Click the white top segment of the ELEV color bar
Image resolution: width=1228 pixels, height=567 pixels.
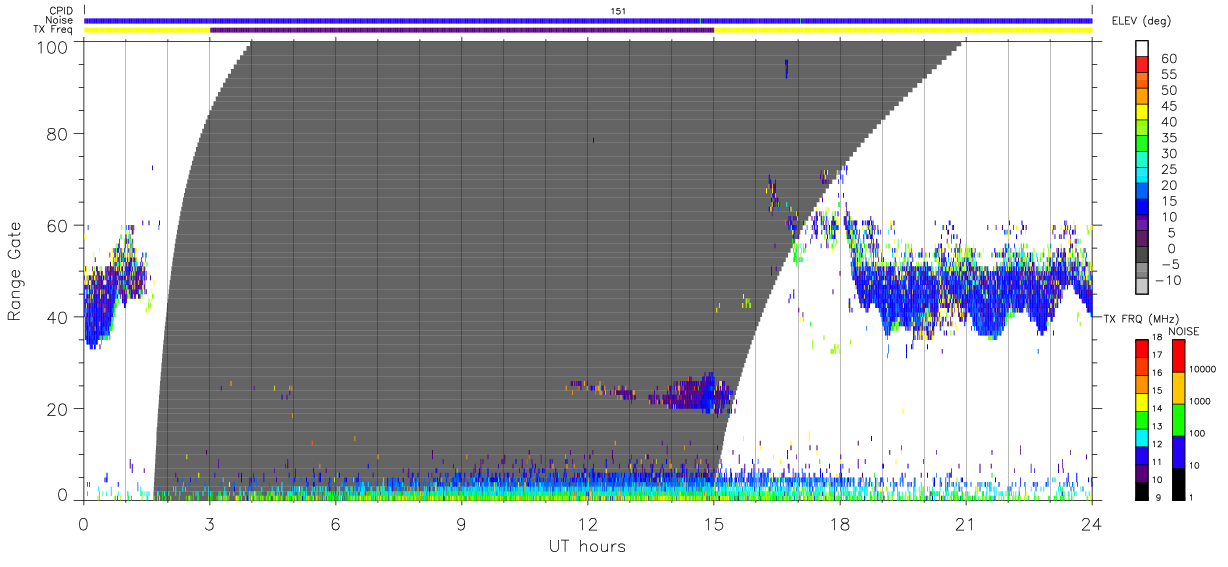click(1141, 49)
